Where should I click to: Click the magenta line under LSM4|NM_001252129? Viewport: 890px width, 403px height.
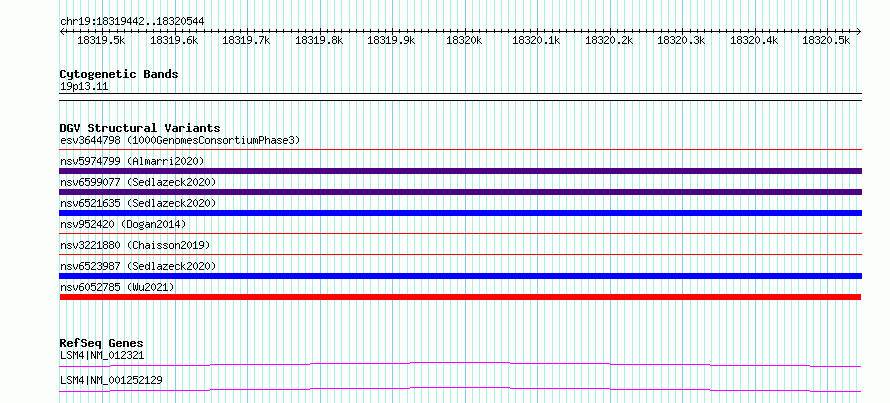coord(460,389)
